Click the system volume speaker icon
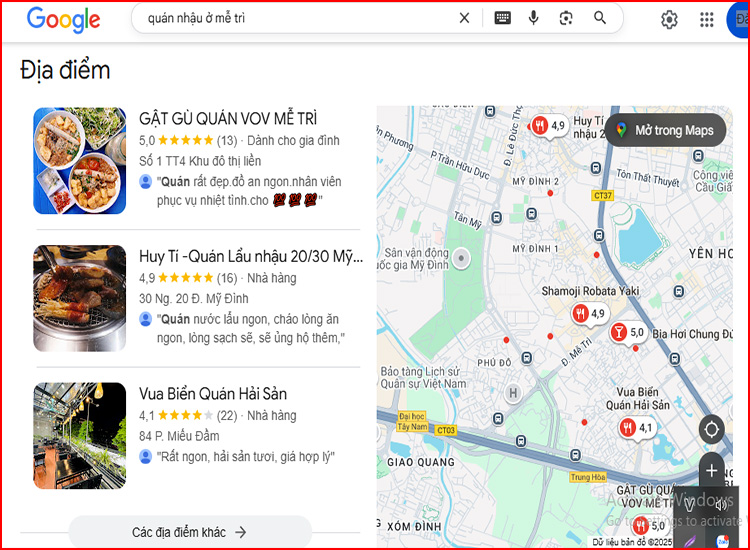Image resolution: width=750 pixels, height=550 pixels. (x=722, y=504)
